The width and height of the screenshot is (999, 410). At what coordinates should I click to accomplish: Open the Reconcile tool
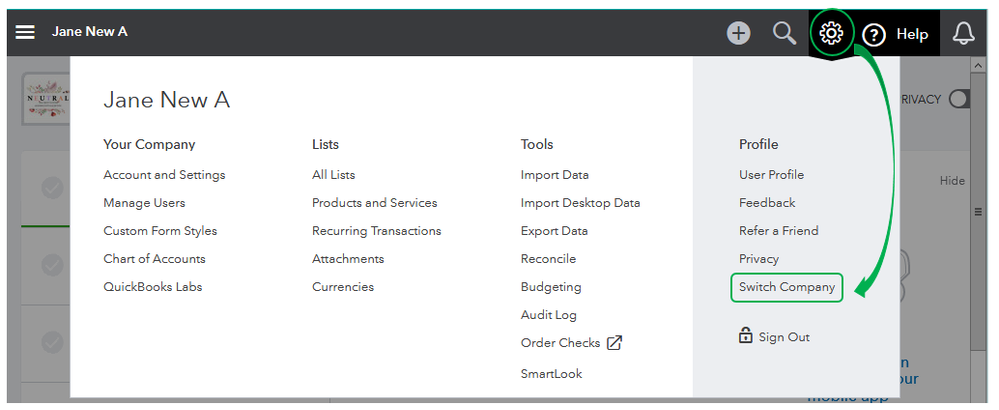[549, 259]
